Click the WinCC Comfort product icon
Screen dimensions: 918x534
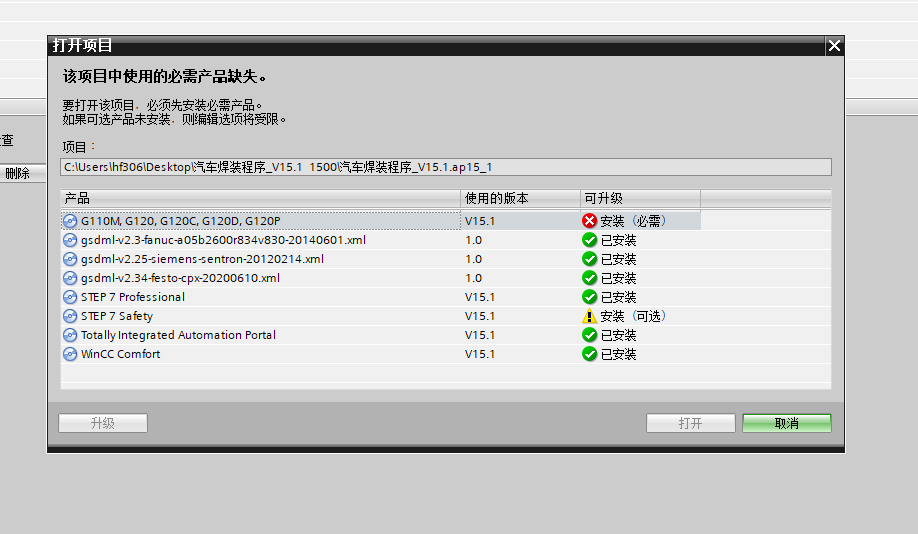70,354
